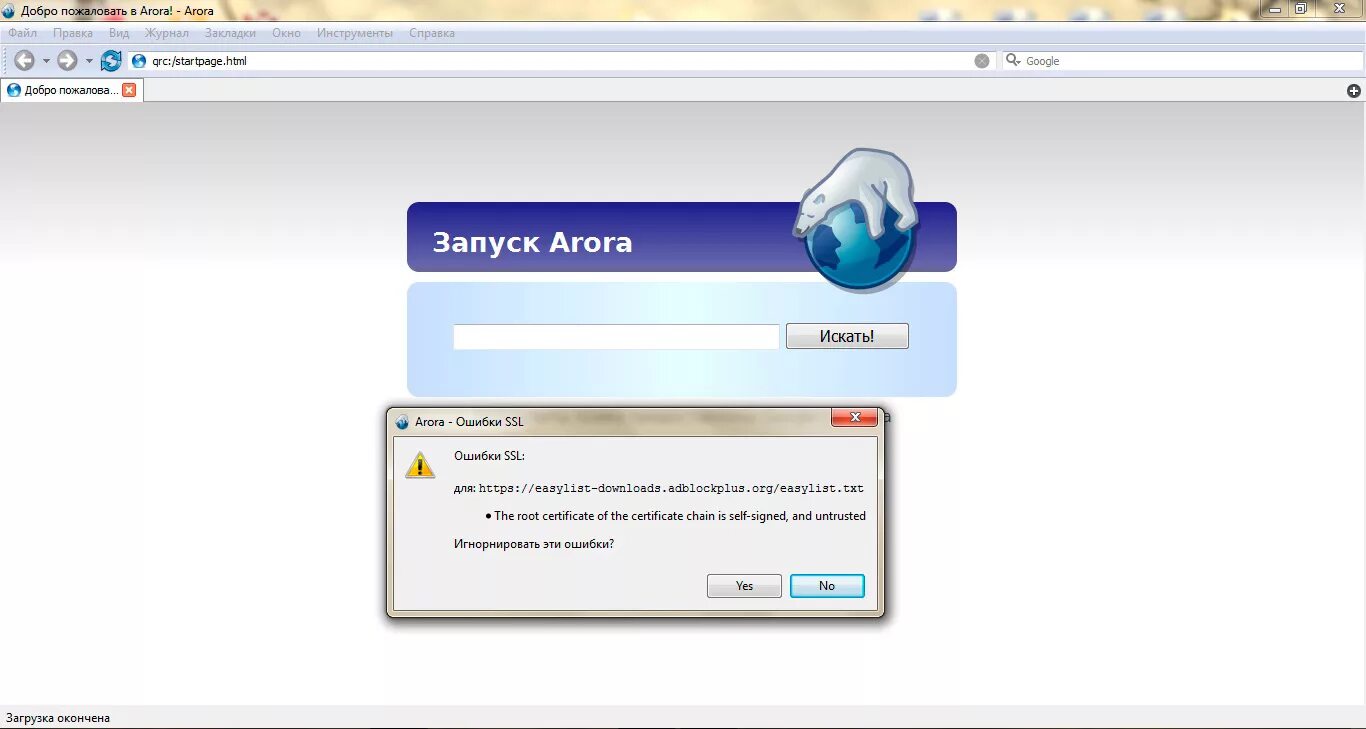This screenshot has height=729, width=1366.
Task: Click the Искать! button
Action: (847, 336)
